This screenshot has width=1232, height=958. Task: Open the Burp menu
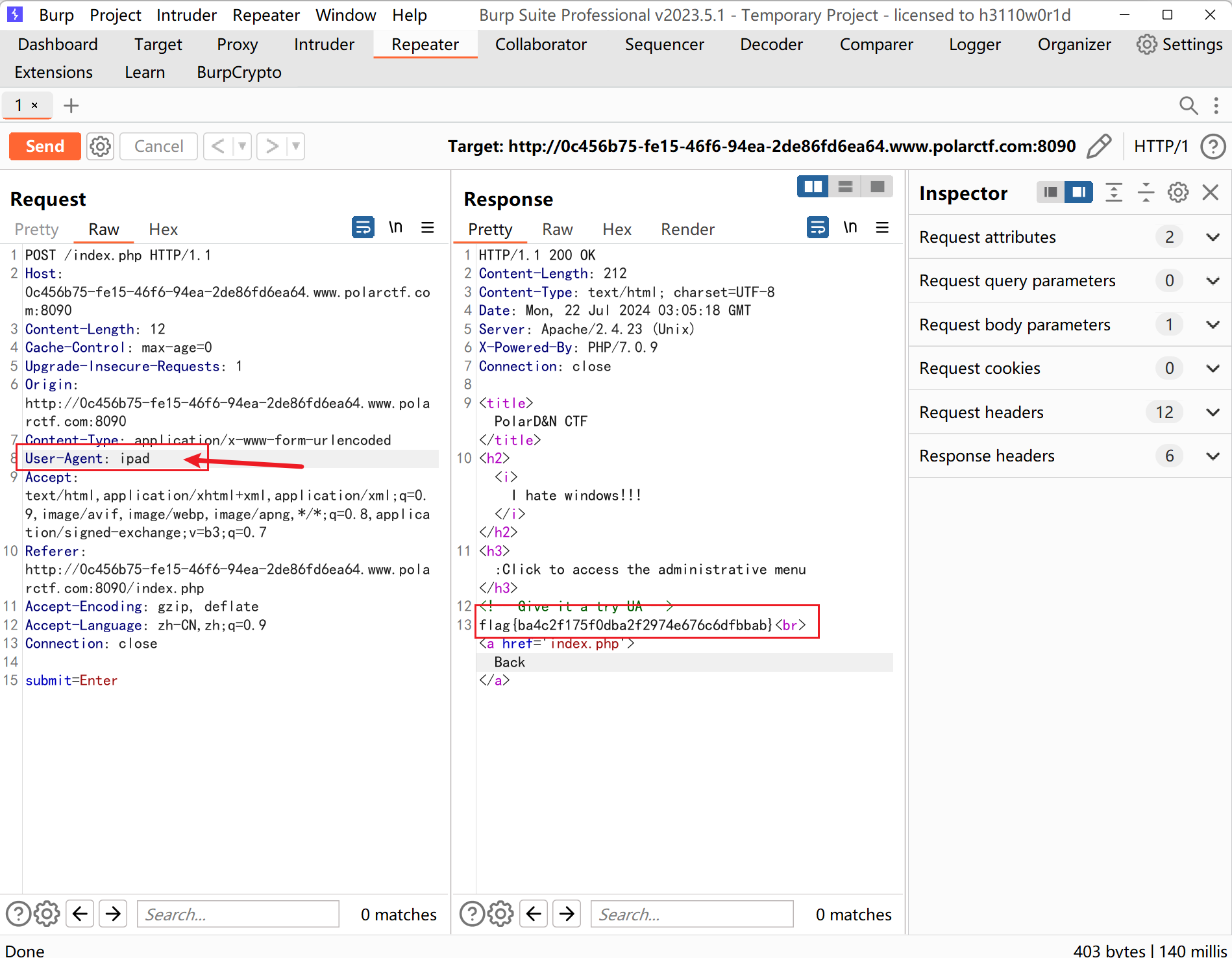coord(56,15)
